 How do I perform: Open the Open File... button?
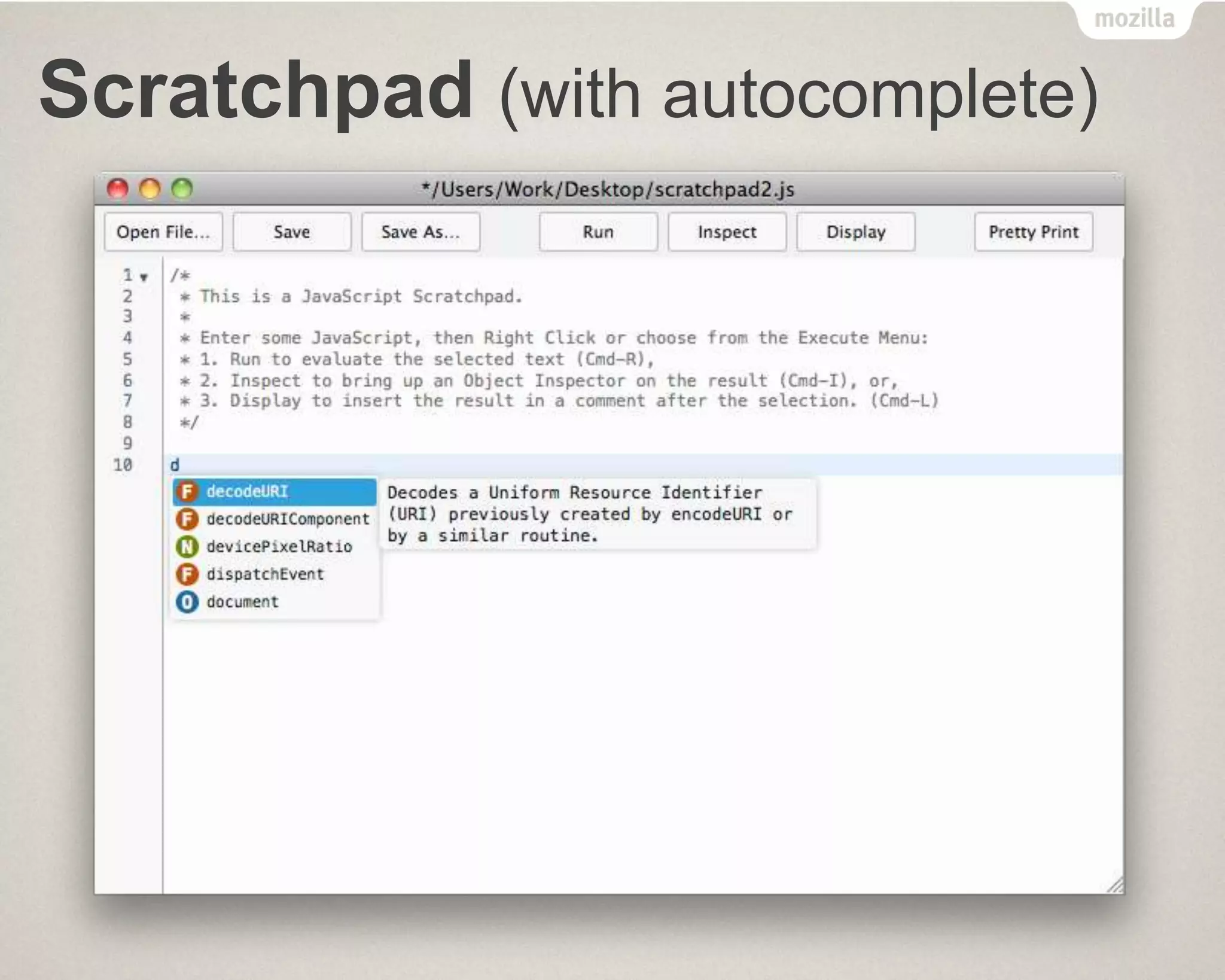[x=163, y=232]
